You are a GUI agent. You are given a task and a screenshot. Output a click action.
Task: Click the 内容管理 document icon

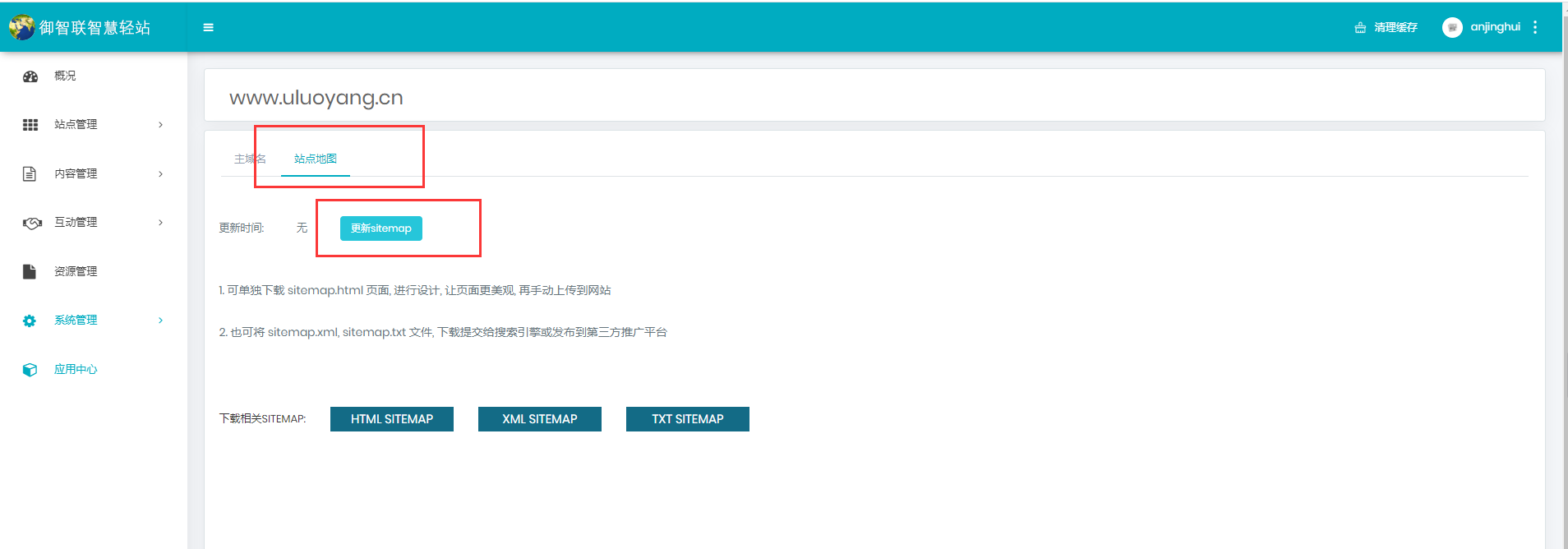pos(30,173)
